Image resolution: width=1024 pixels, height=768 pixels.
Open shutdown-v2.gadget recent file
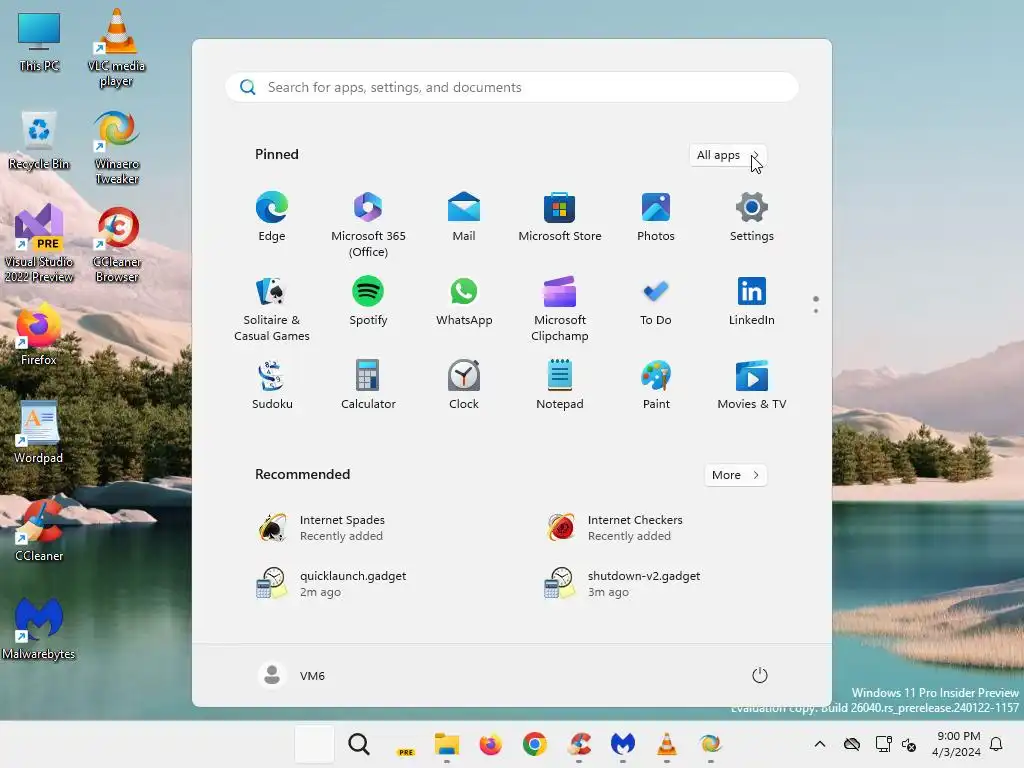(x=622, y=584)
